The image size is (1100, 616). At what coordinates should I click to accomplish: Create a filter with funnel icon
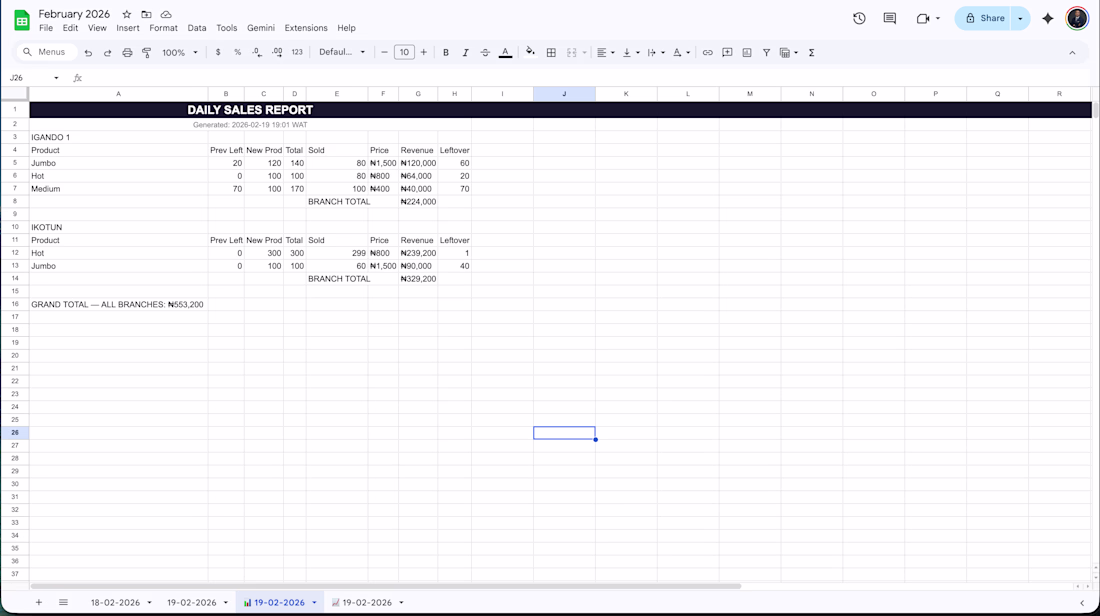point(766,53)
